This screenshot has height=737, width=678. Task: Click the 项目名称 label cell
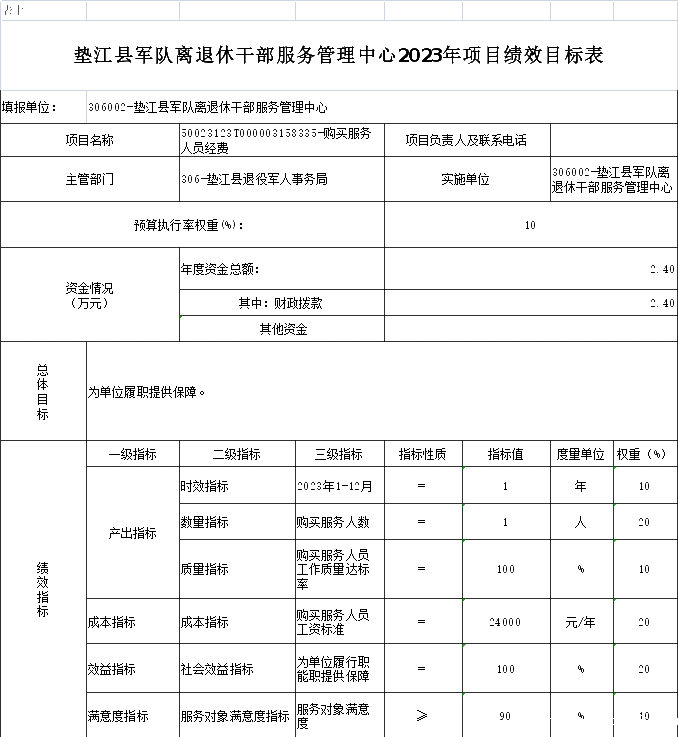90,140
